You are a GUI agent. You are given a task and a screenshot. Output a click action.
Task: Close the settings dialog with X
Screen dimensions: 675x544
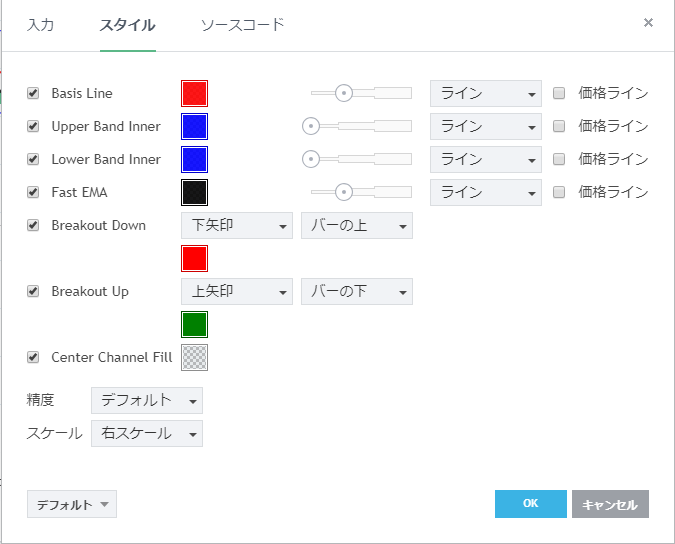point(648,23)
